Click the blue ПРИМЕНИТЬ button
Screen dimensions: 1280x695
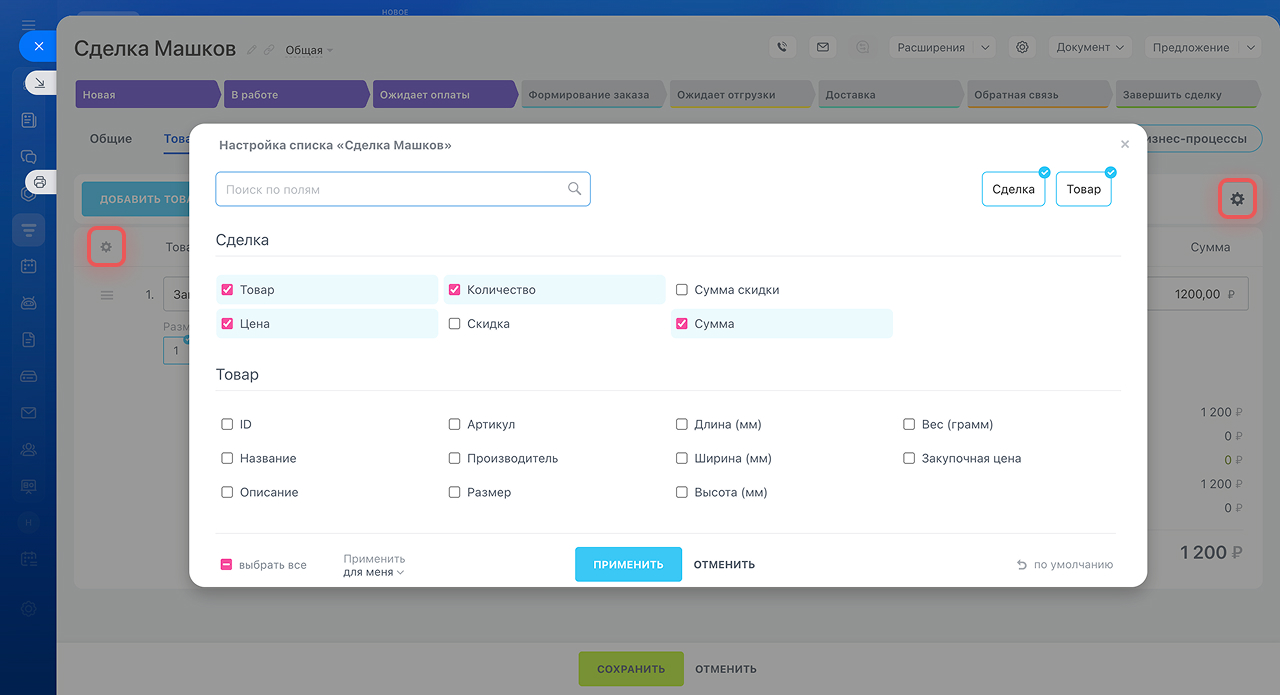(x=628, y=564)
